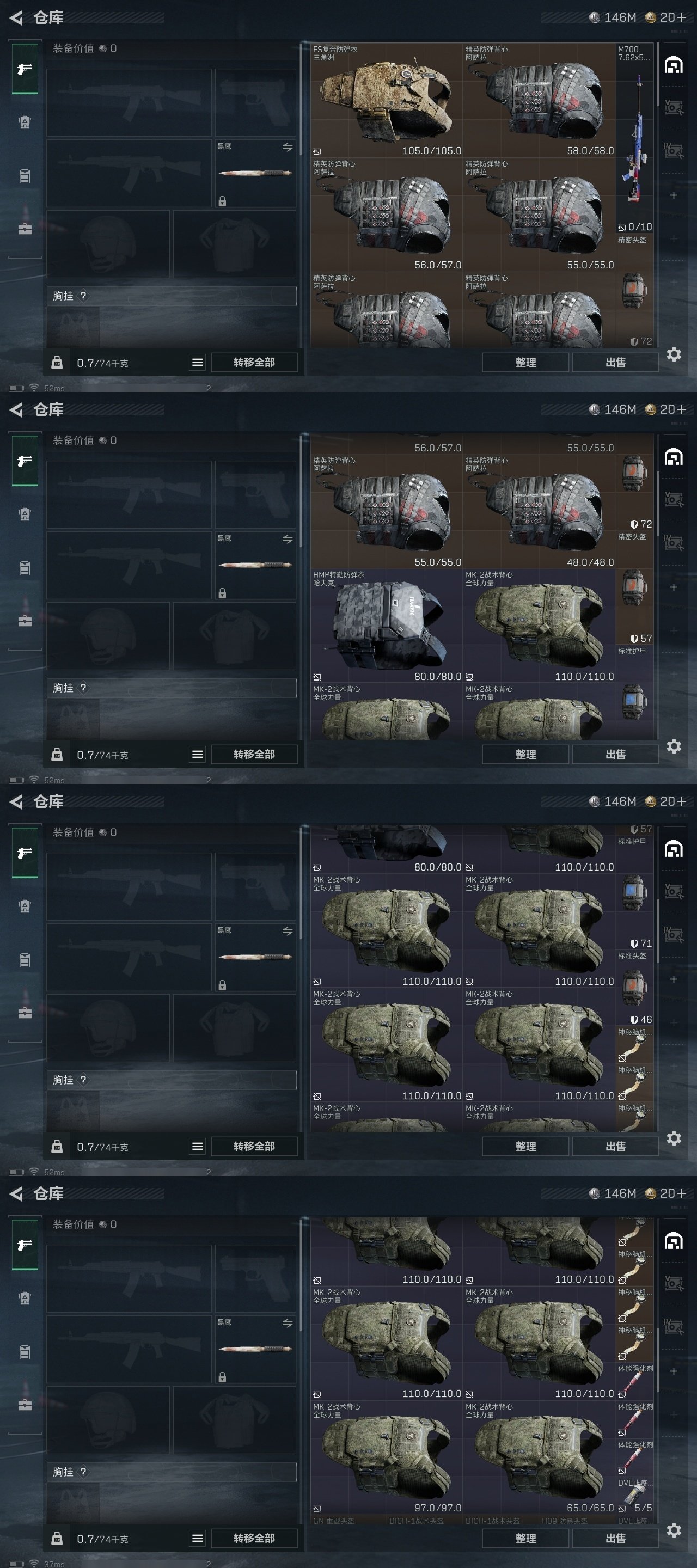Screen dimensions: 697x1568
Task: Toggle list view icon left of 转移全部 near 97.0/97.0 vest
Action: [x=197, y=1538]
